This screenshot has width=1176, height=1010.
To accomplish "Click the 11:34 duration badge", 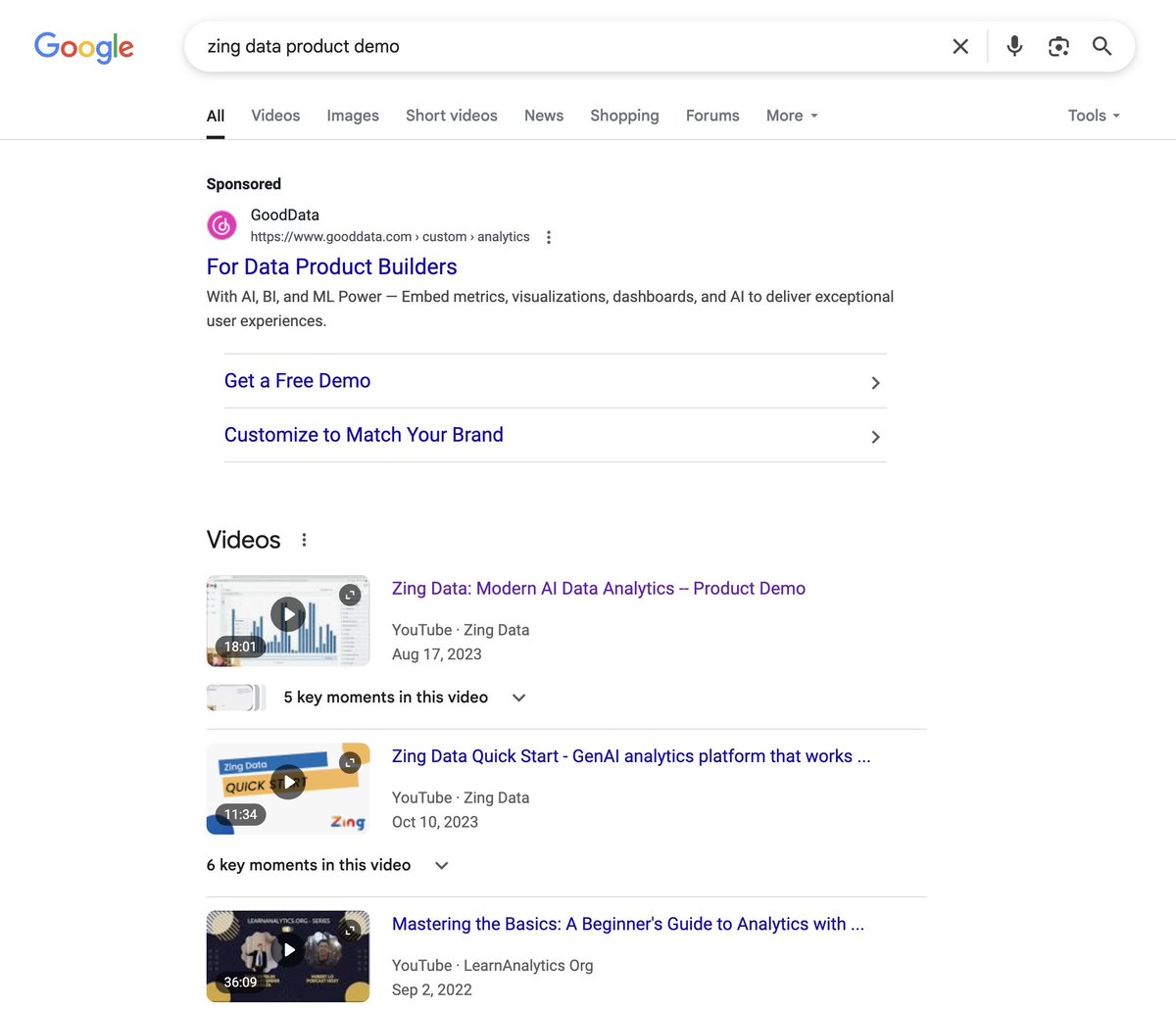I will pyautogui.click(x=240, y=814).
